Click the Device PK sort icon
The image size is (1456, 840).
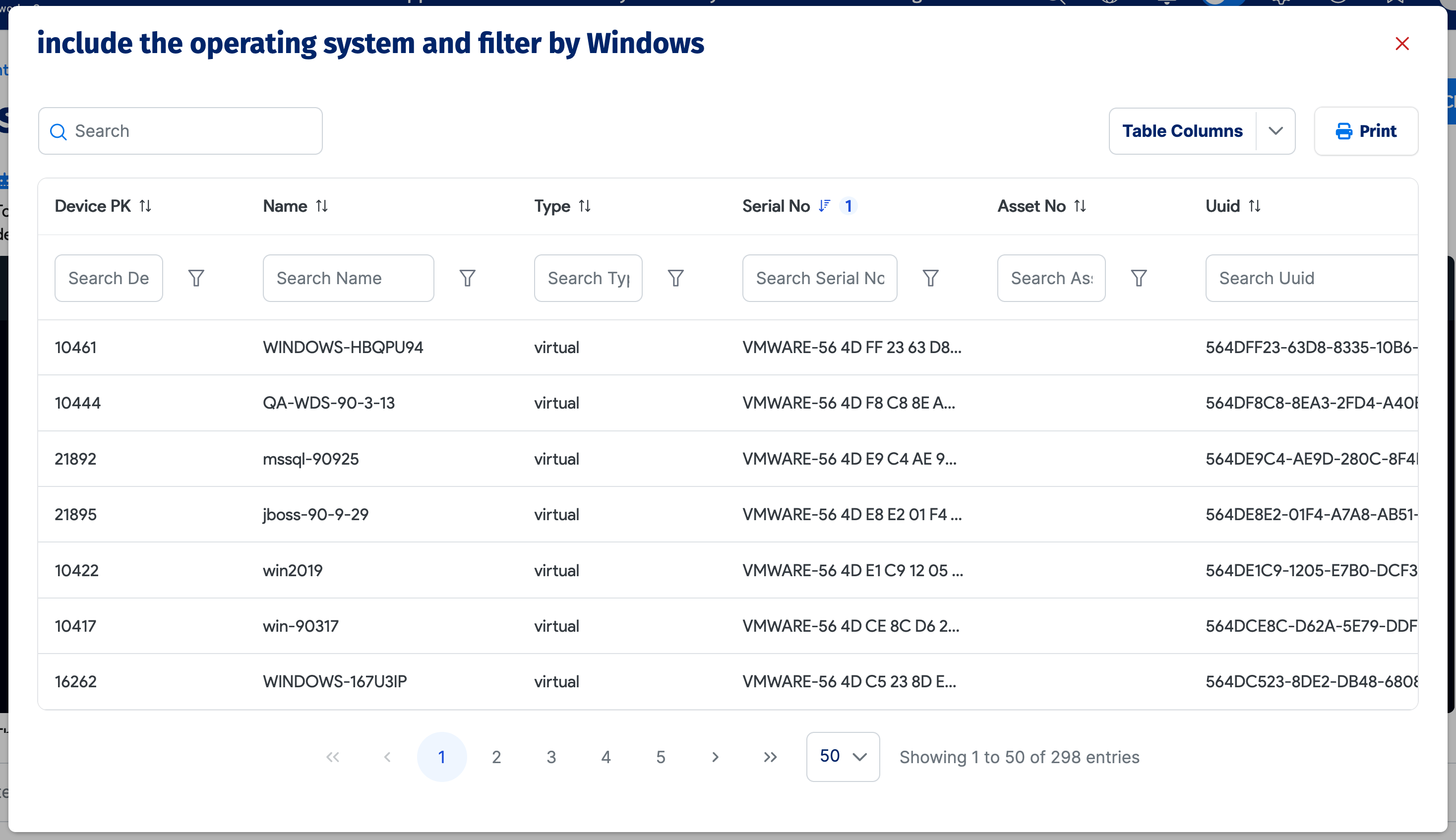click(x=145, y=206)
